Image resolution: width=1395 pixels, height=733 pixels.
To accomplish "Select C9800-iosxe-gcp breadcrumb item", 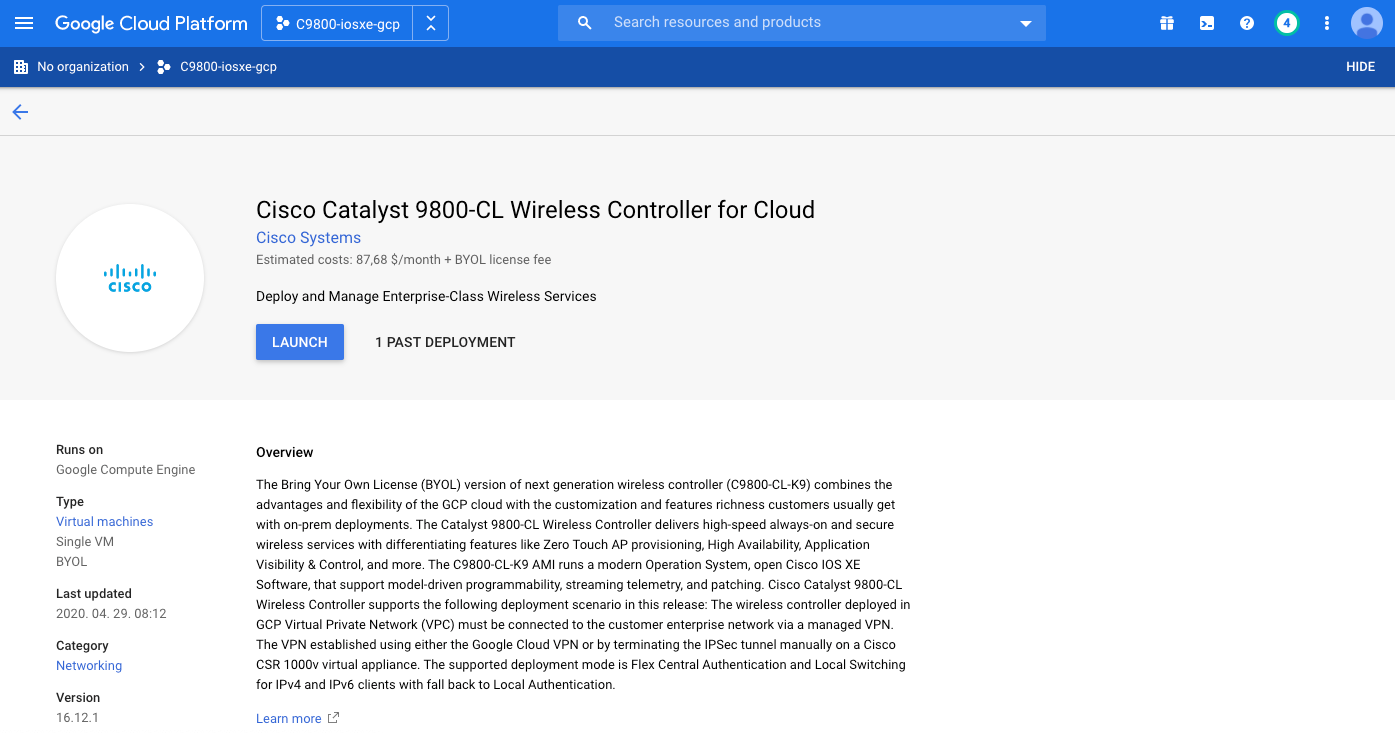I will 228,67.
